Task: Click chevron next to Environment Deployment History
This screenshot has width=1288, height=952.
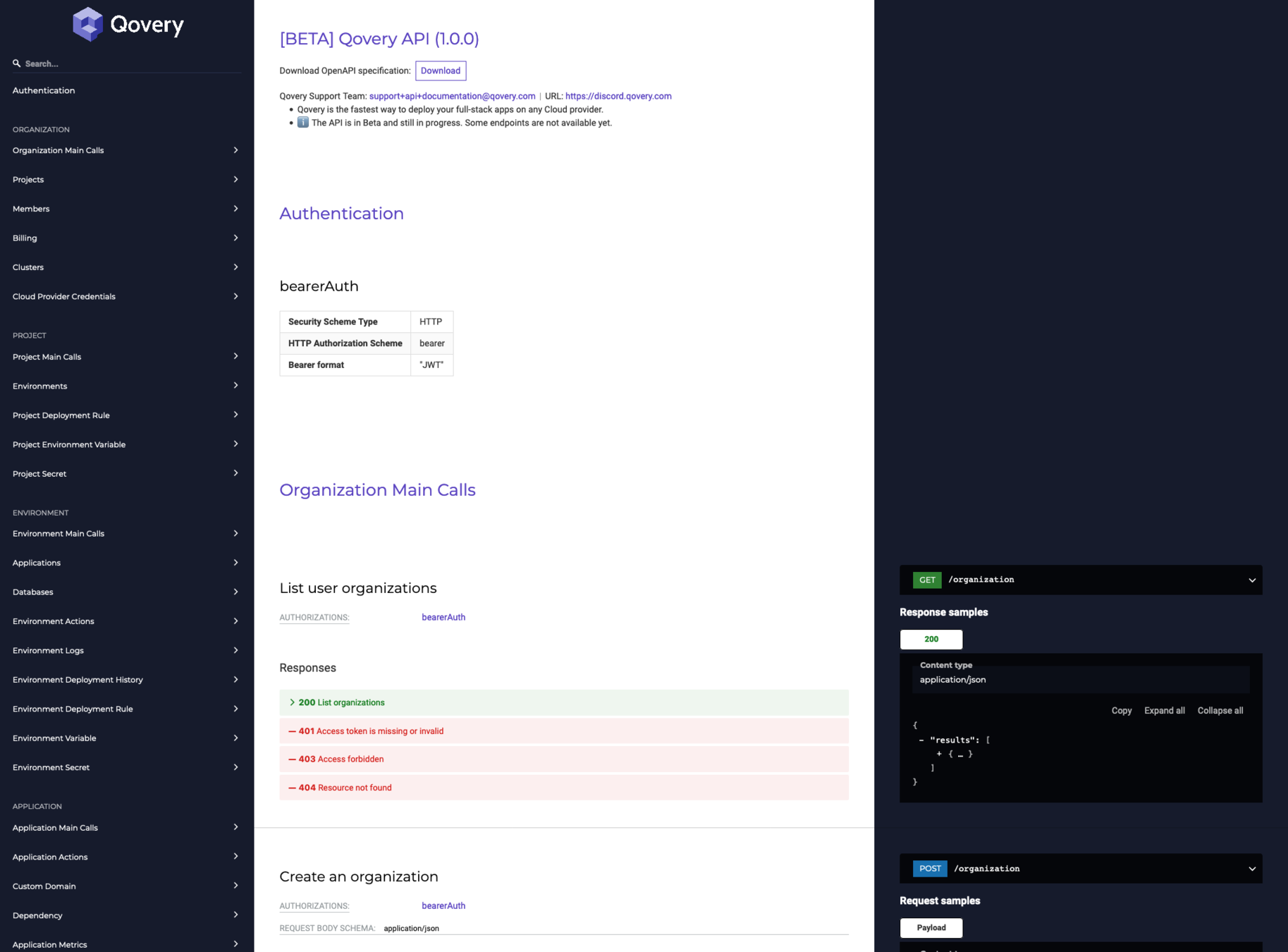Action: (x=235, y=680)
